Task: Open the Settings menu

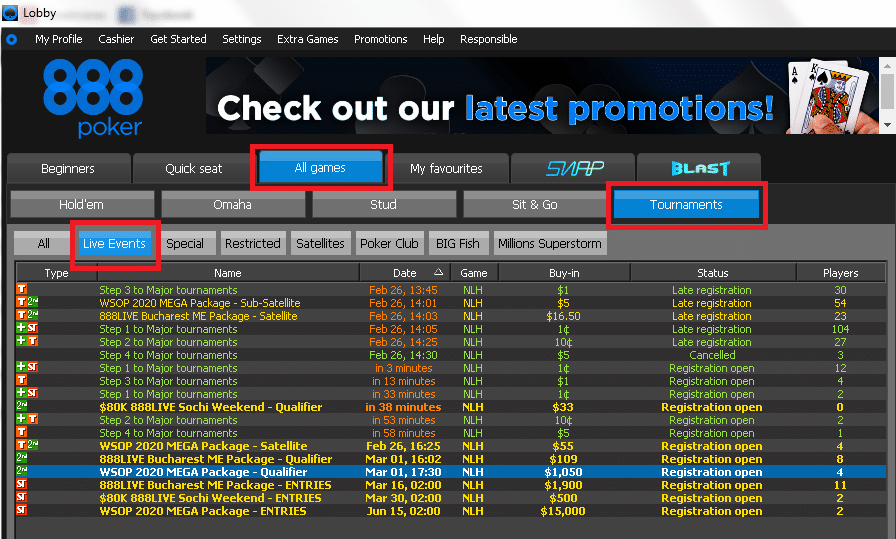Action: coord(242,39)
